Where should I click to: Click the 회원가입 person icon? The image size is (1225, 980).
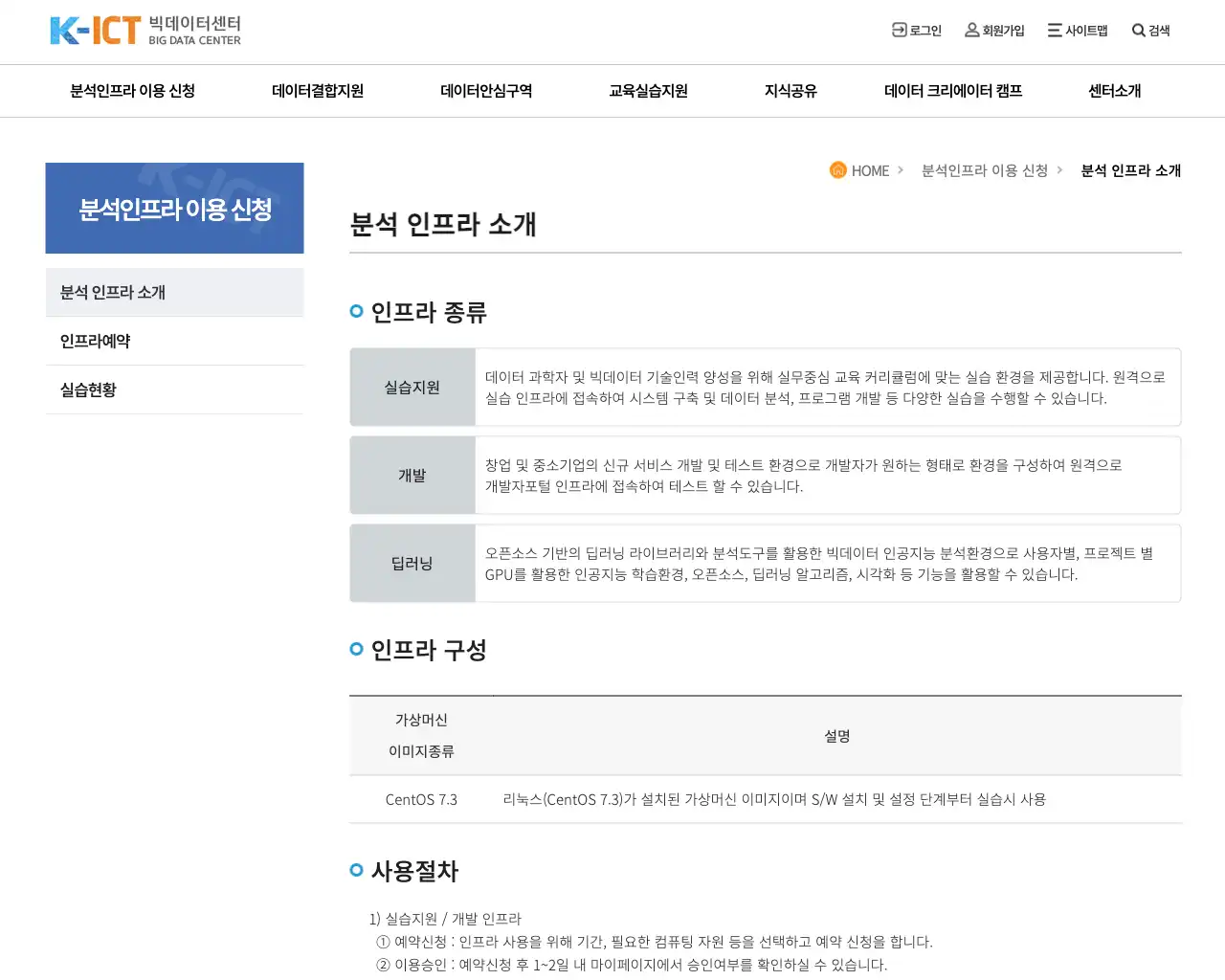tap(971, 30)
